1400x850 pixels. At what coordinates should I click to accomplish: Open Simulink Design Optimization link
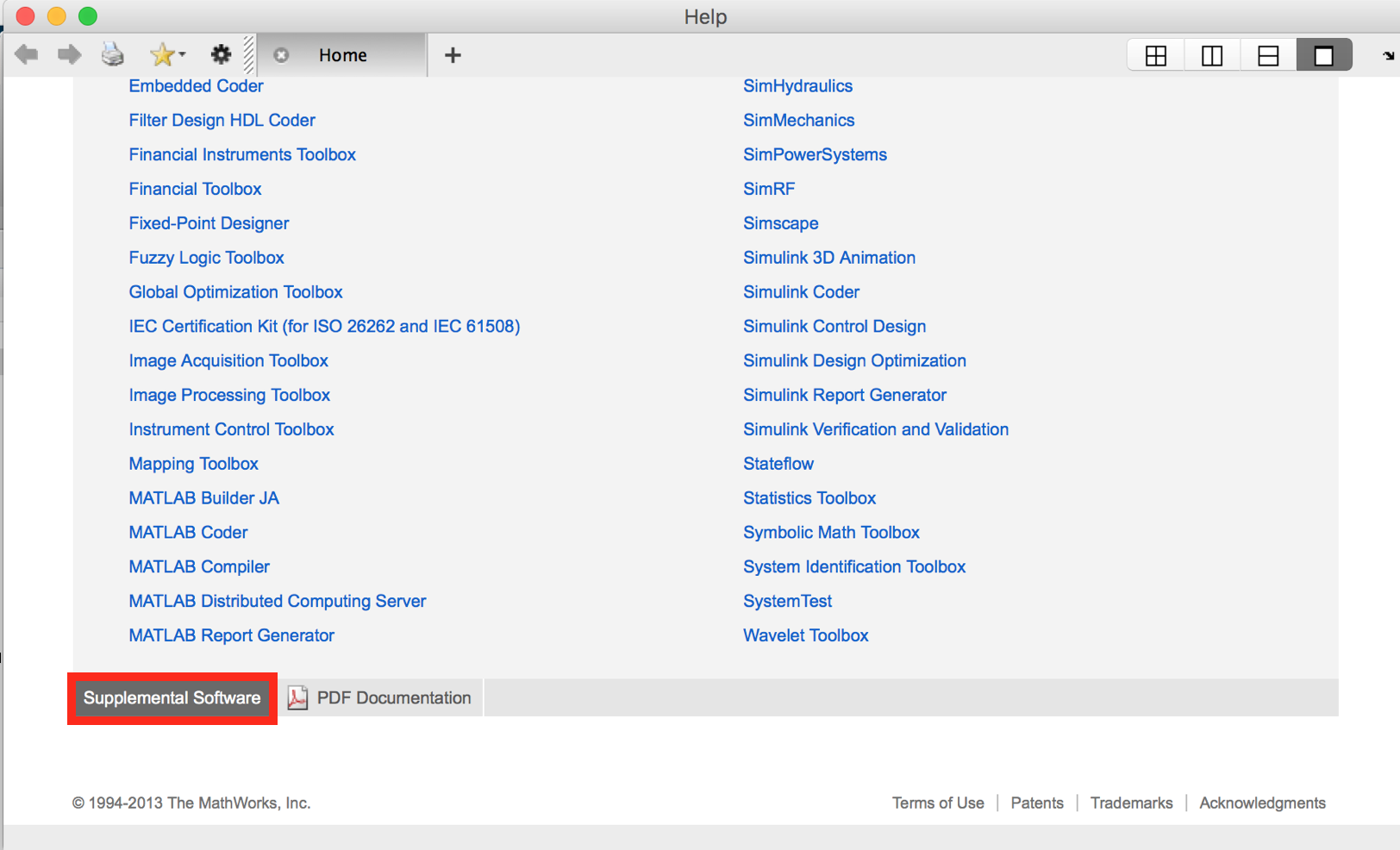point(854,361)
